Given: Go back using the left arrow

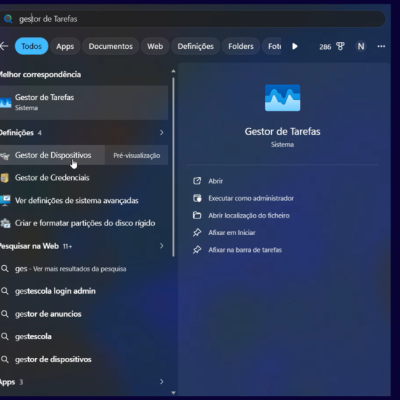Looking at the screenshot, I should (x=4, y=46).
